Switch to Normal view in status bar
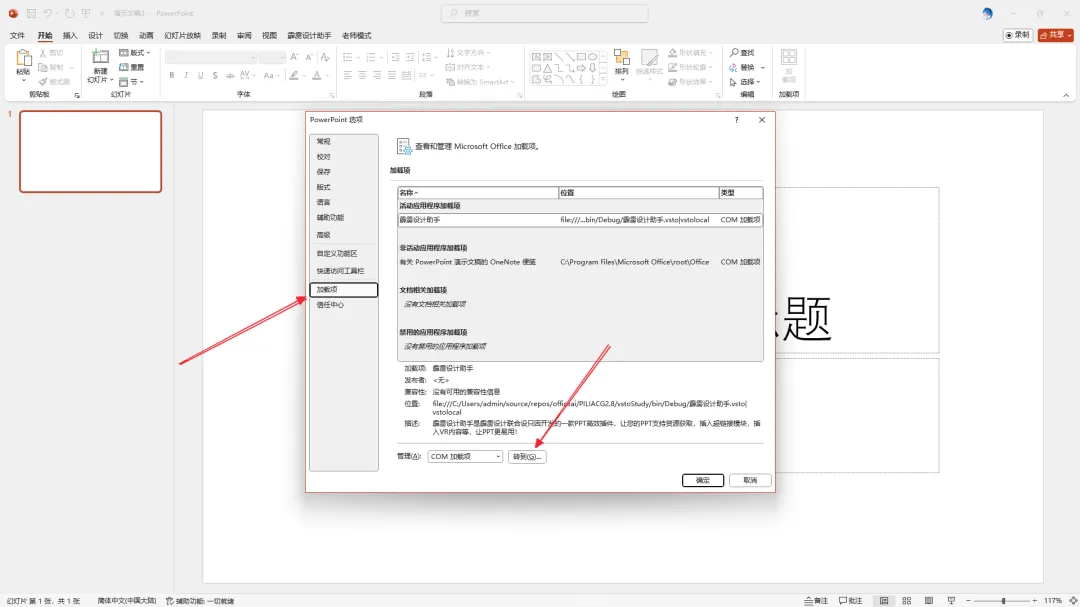1080x607 pixels. click(x=884, y=601)
